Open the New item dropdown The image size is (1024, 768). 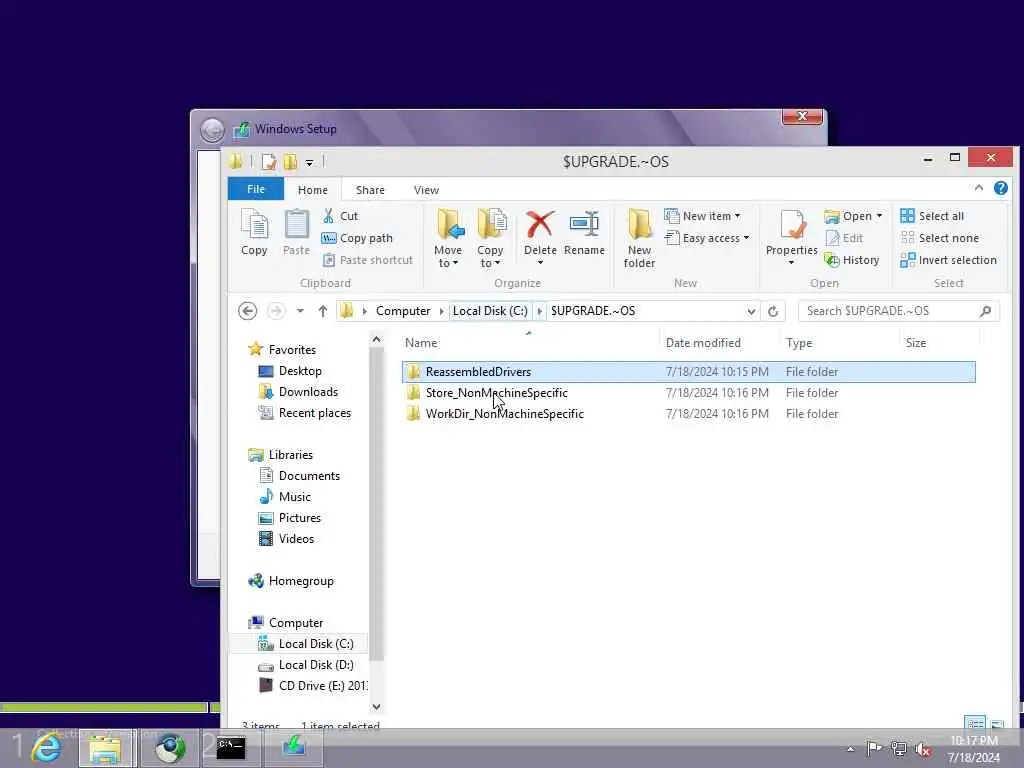pos(702,216)
